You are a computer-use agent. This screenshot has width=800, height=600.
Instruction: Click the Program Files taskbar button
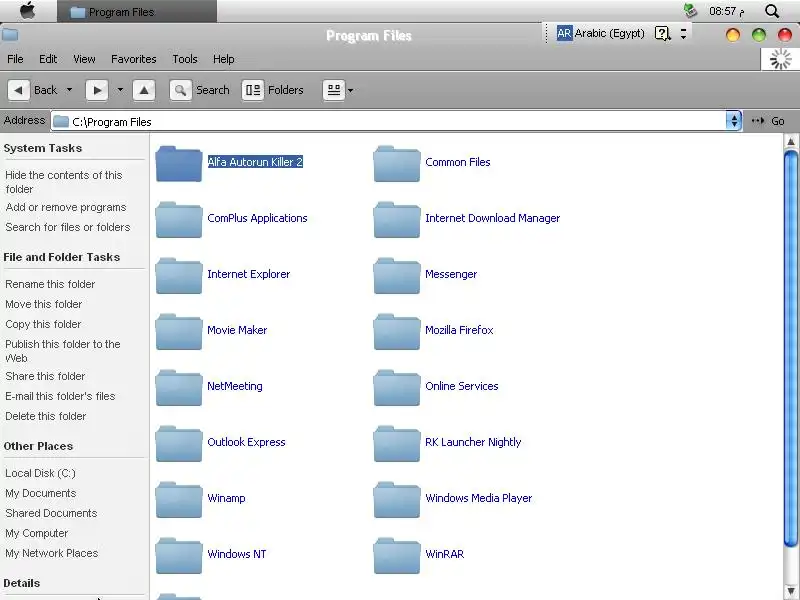[137, 11]
